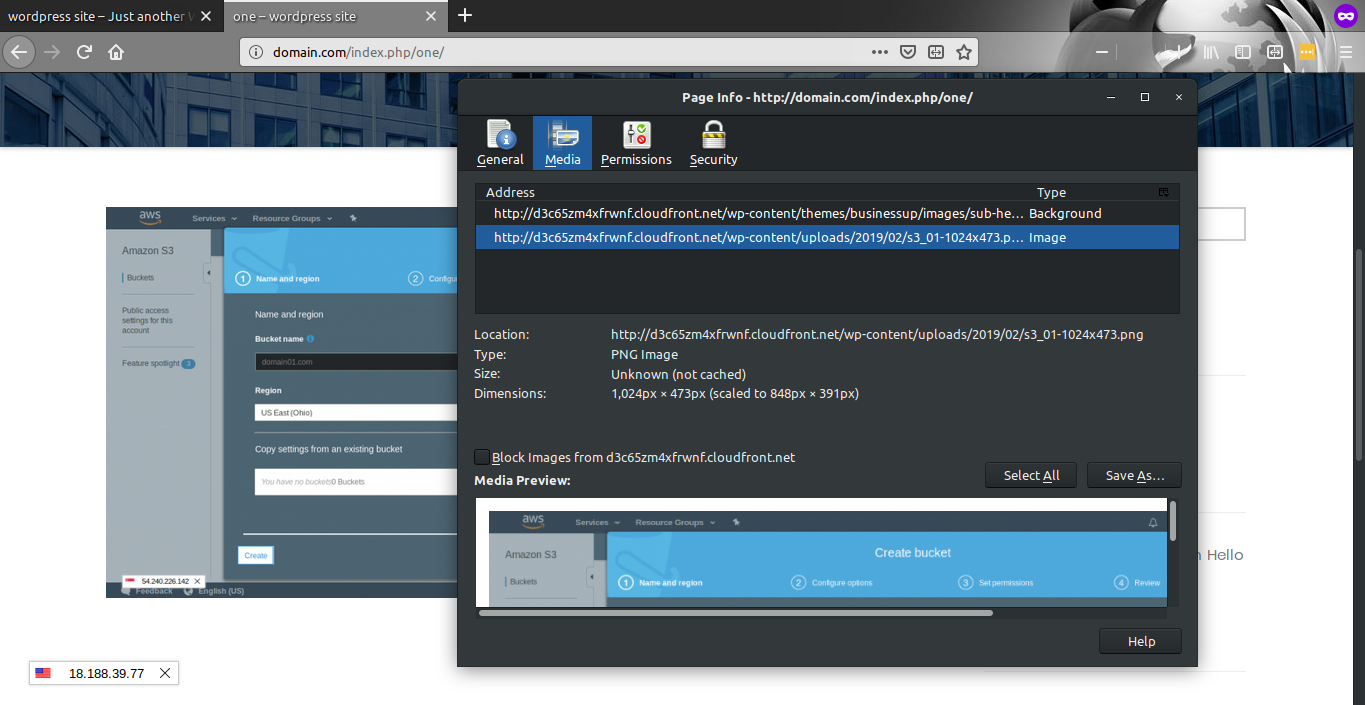Open the General tab in Page Info
The image size is (1365, 705).
[500, 143]
